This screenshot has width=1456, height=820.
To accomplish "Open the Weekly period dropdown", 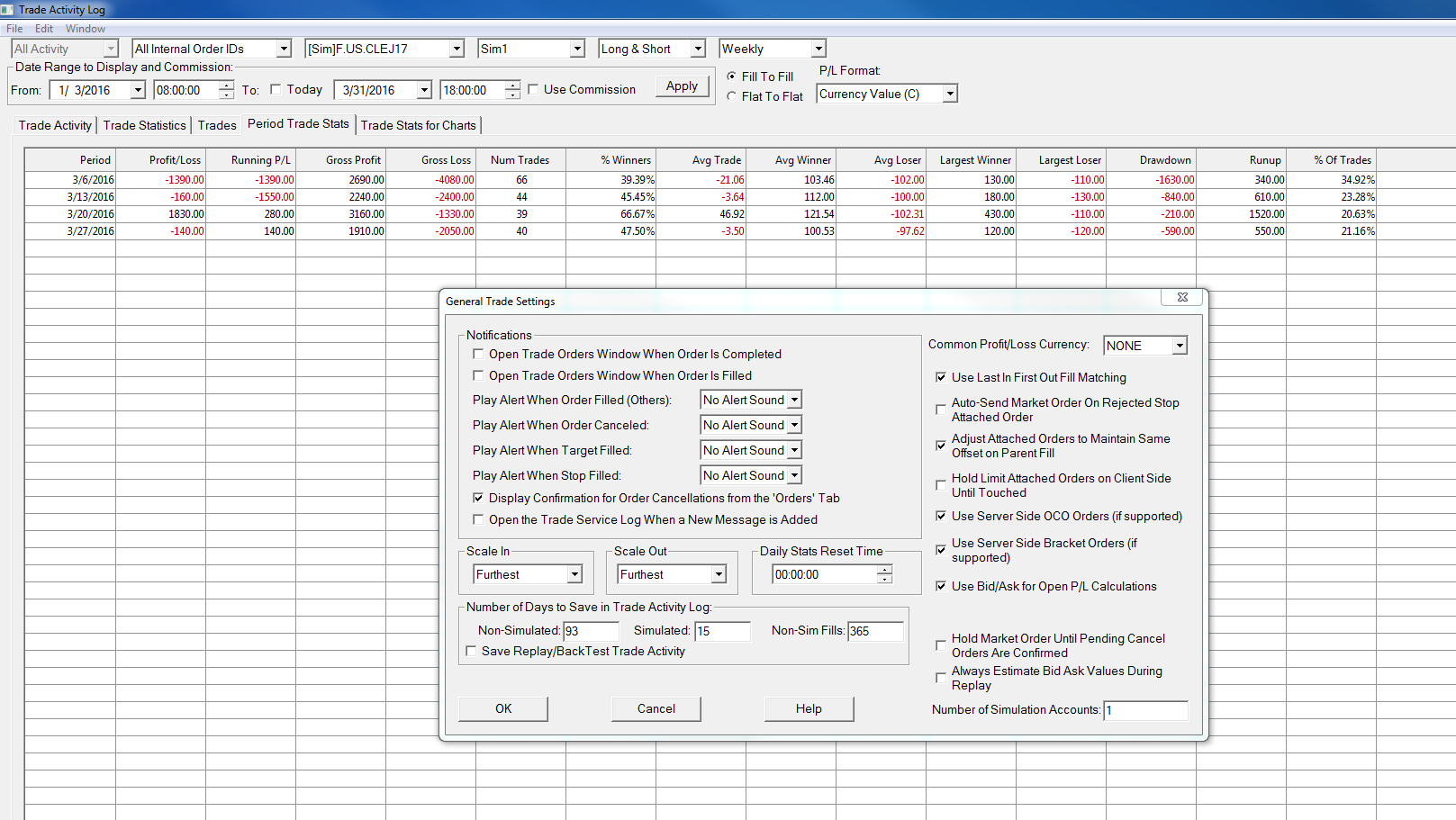I will (818, 49).
